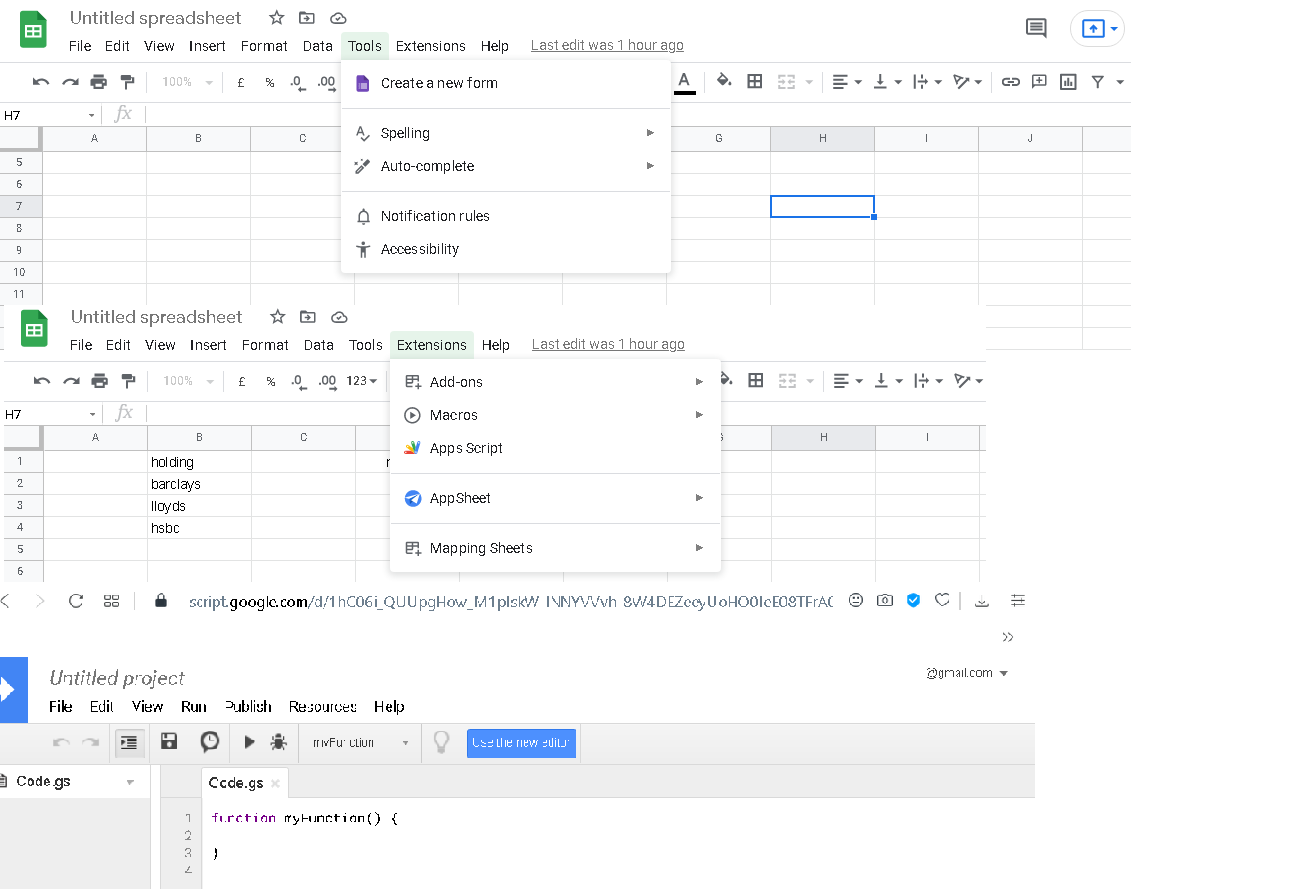Click the text color A button
This screenshot has height=889, width=1304.
pos(684,82)
